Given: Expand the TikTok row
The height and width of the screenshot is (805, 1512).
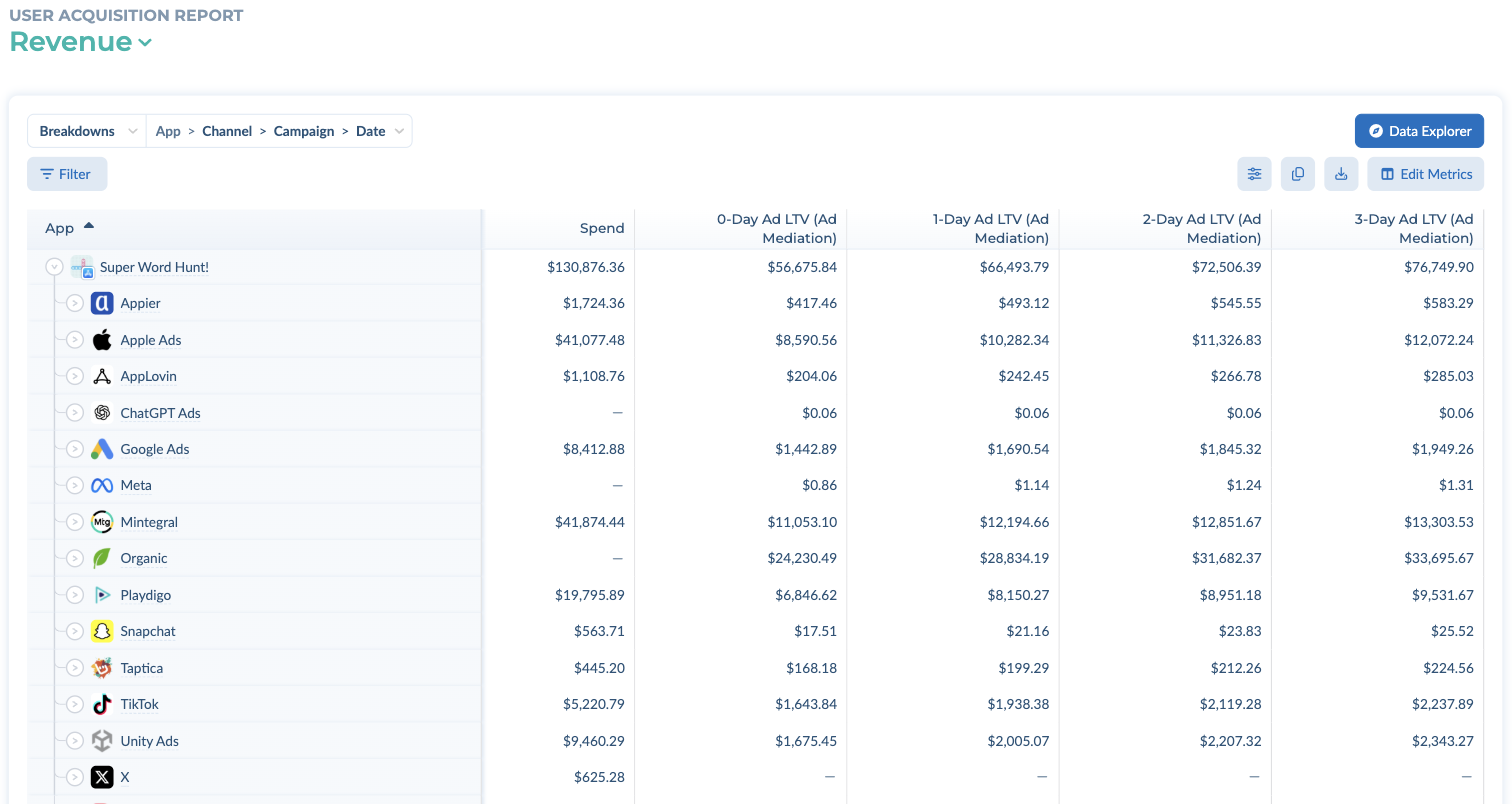Looking at the screenshot, I should pyautogui.click(x=75, y=704).
